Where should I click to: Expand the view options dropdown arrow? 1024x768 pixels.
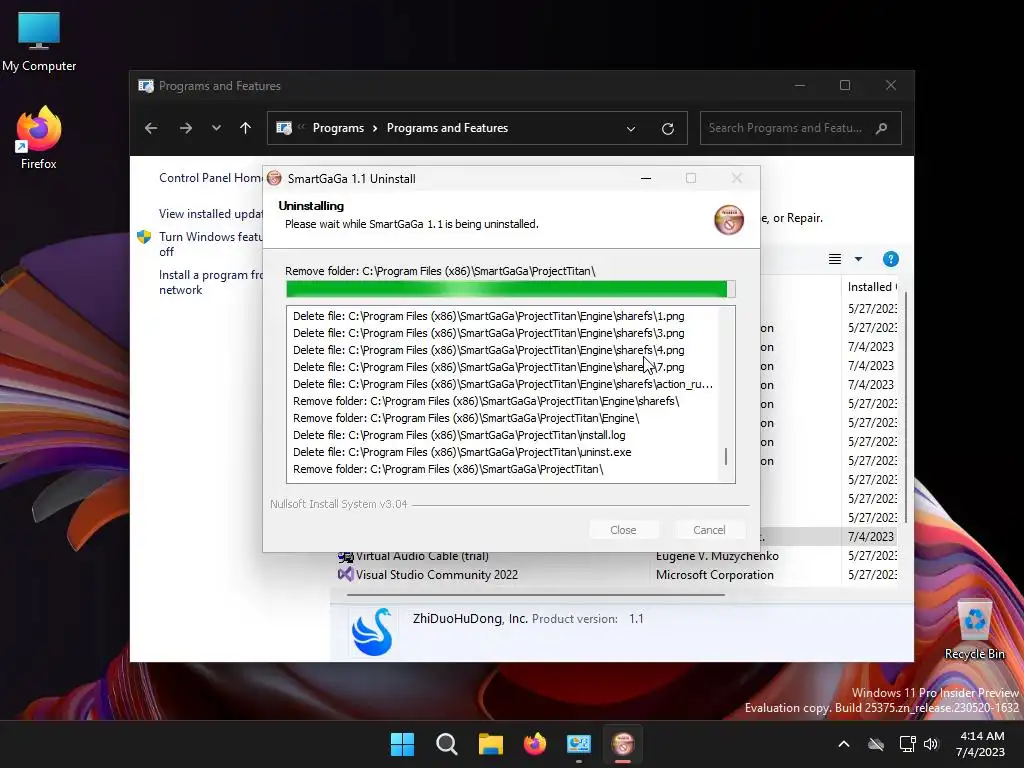858,259
